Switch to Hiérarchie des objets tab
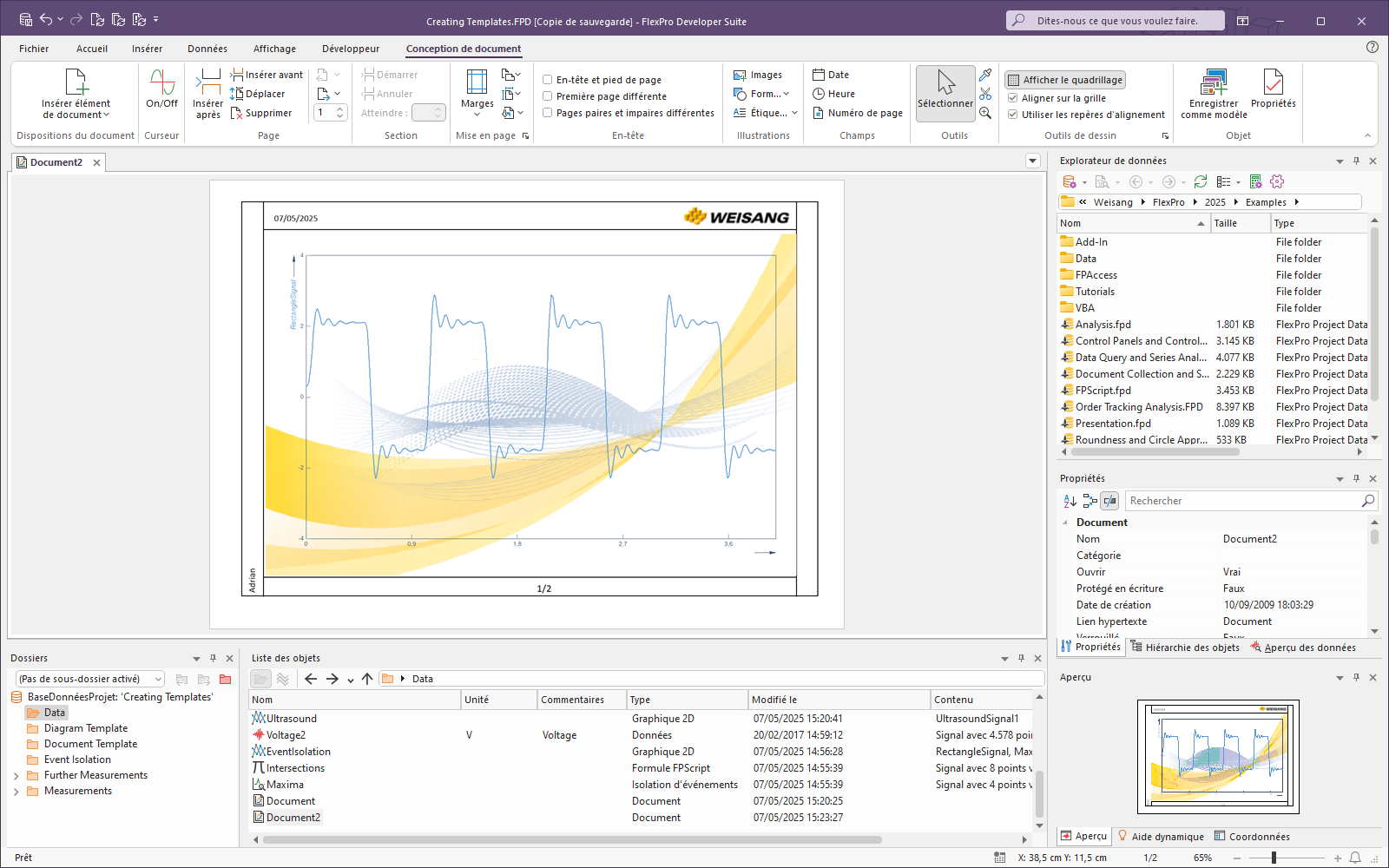 (x=1185, y=648)
